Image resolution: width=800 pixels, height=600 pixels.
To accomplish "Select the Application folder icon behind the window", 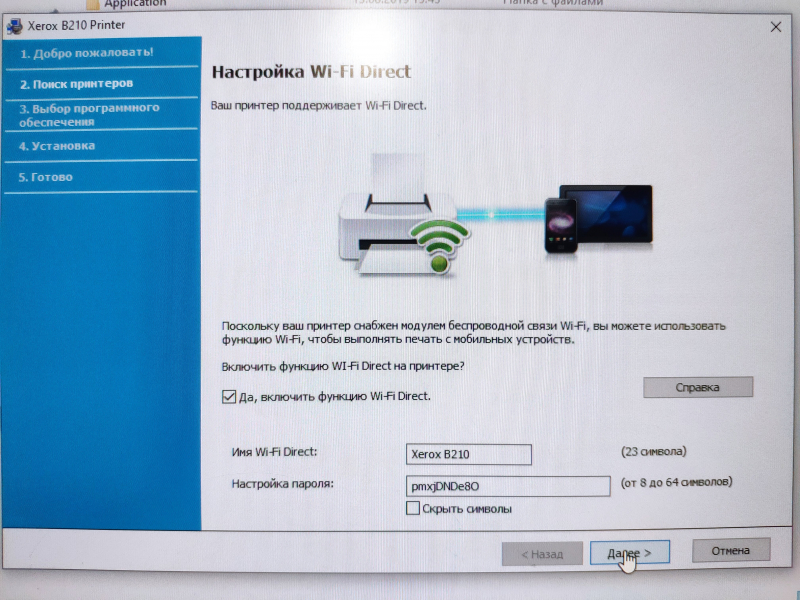I will pos(92,4).
